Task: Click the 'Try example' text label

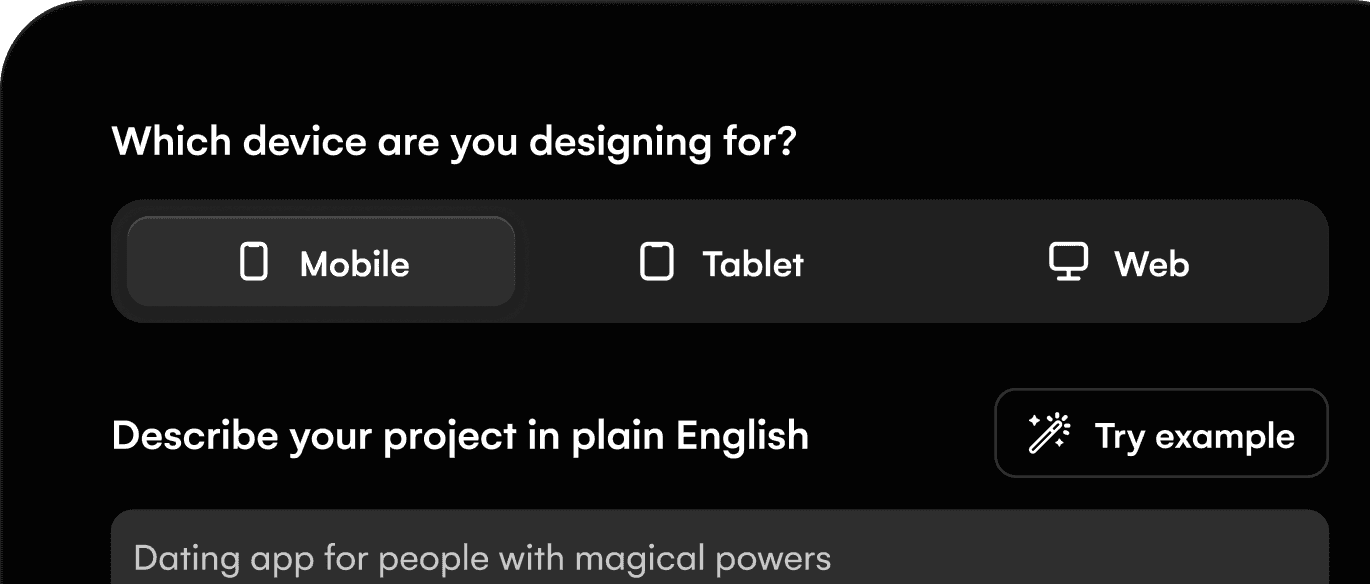Action: coord(1195,436)
